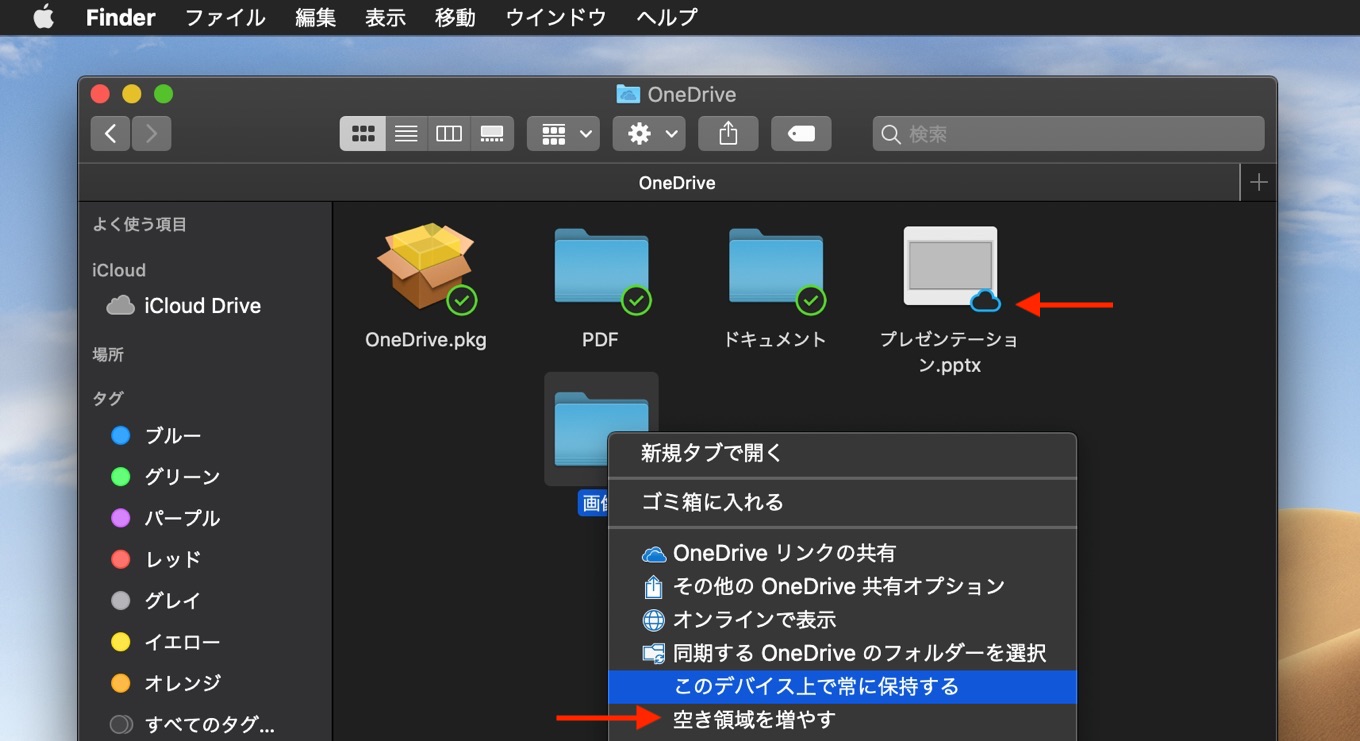This screenshot has width=1360, height=741.
Task: Switch to list view
Action: tap(406, 133)
